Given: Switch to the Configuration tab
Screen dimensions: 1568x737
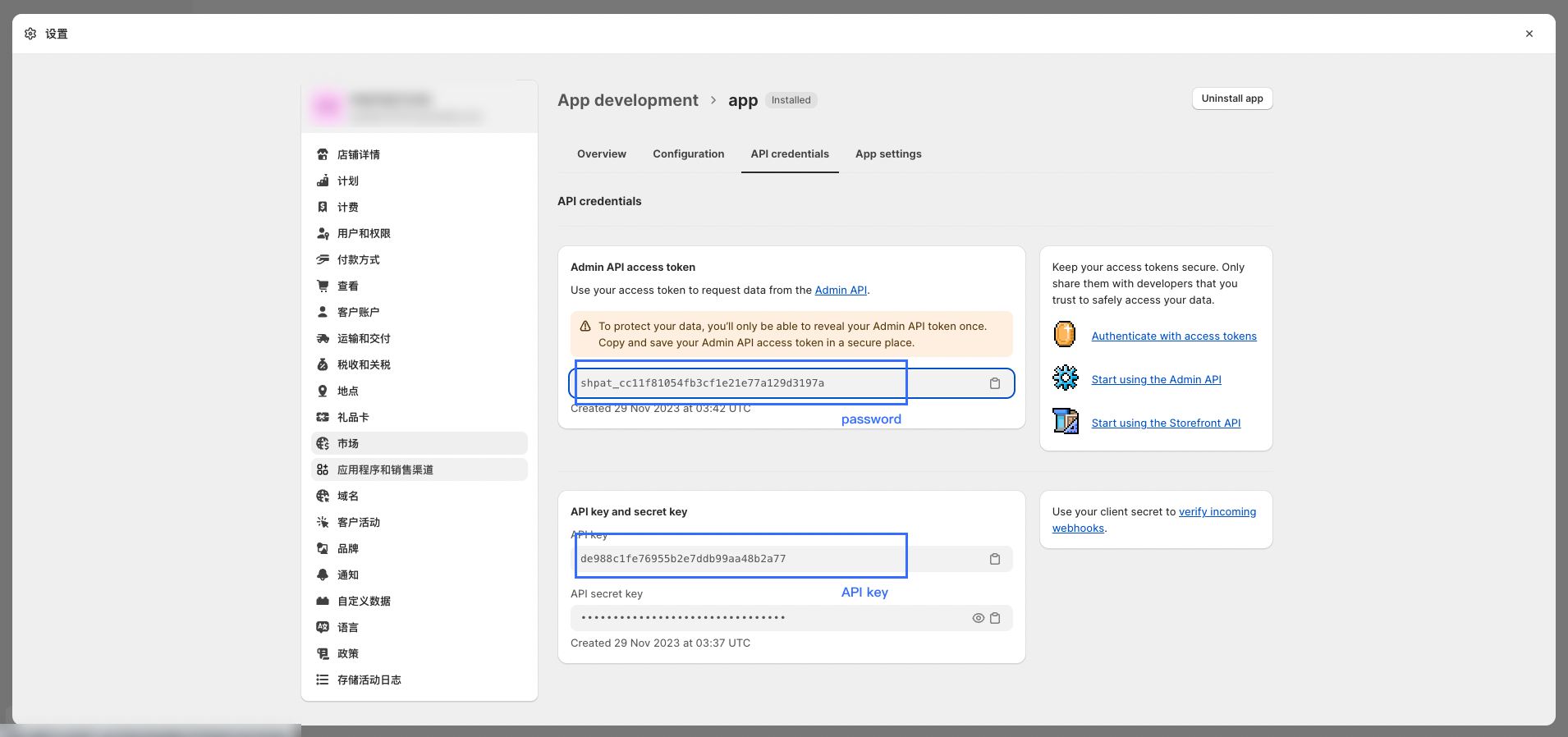Looking at the screenshot, I should 688,154.
